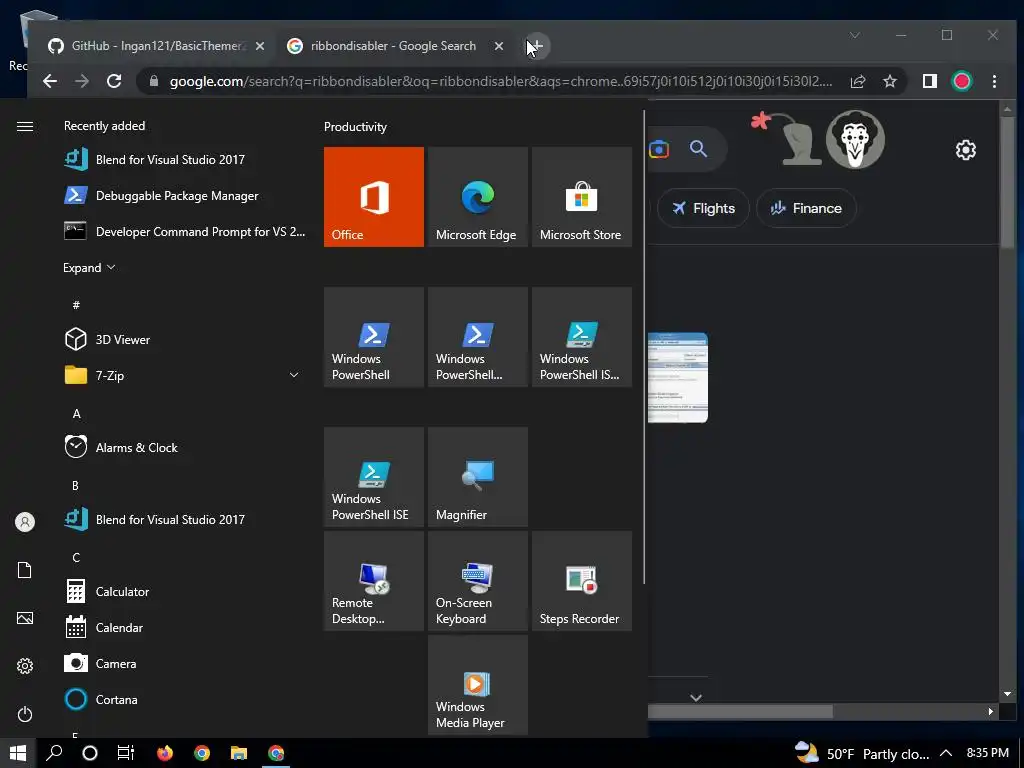Open 3D Viewer from app list

coord(183,340)
